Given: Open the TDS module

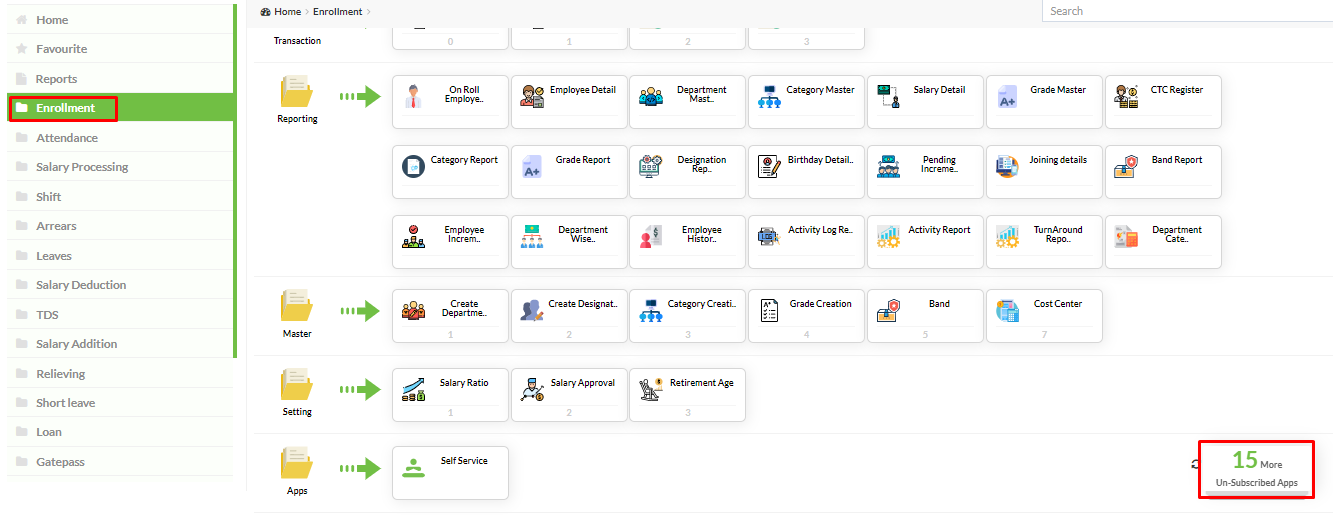Looking at the screenshot, I should click(x=121, y=314).
